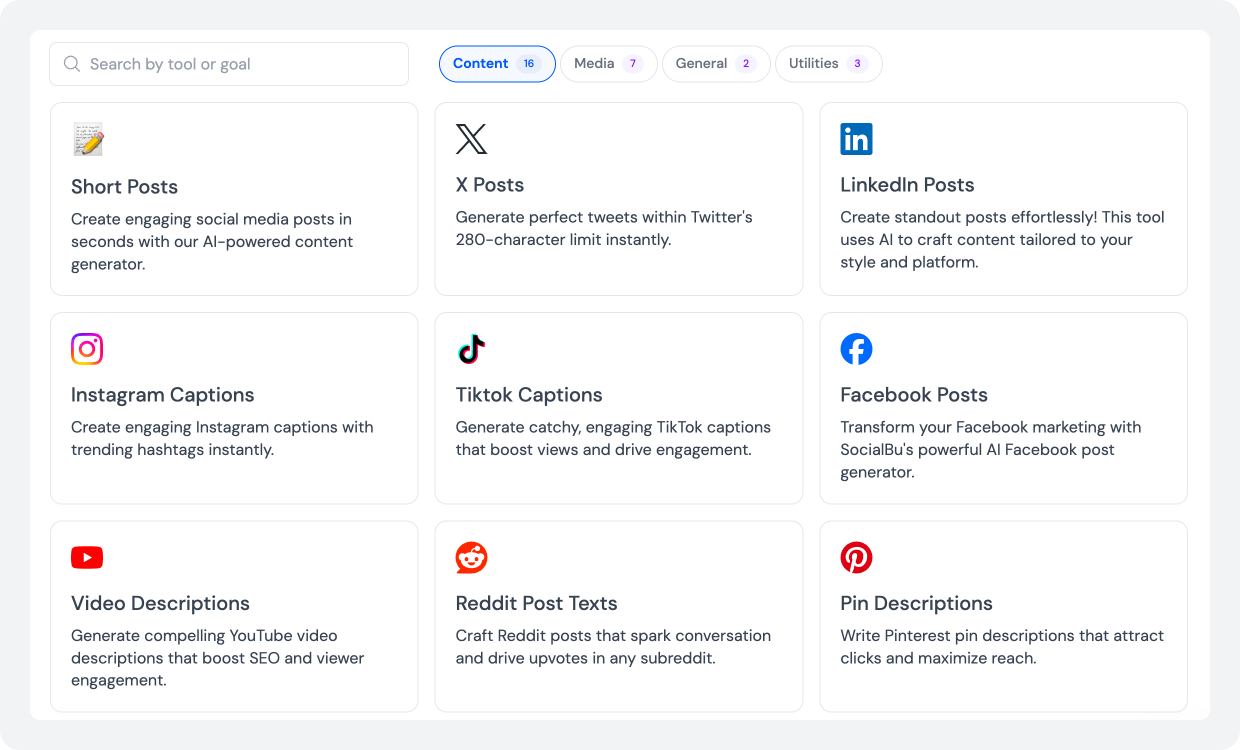Switch to the General tab

[716, 64]
